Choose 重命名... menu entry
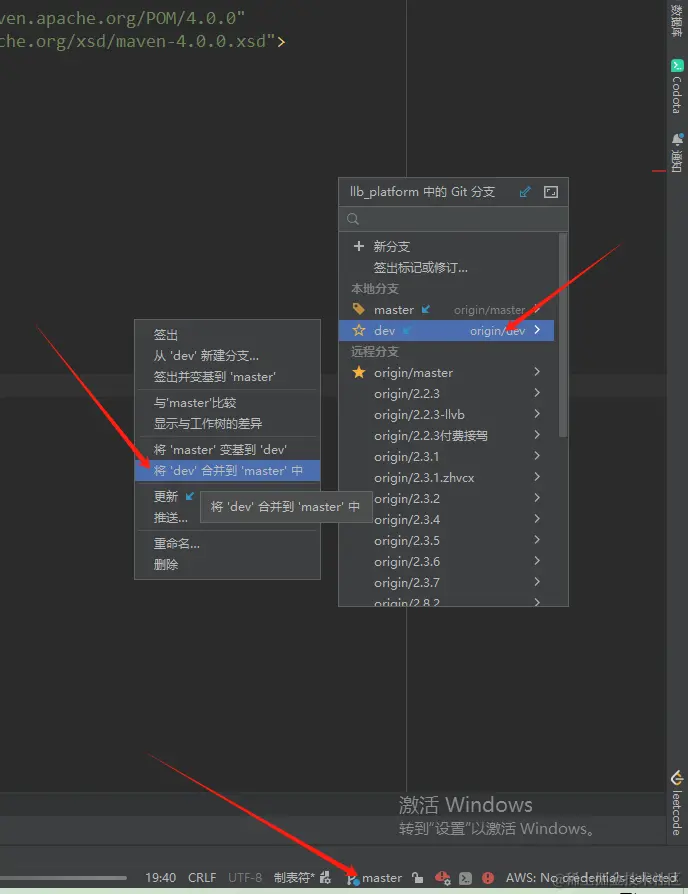The image size is (688, 894). click(227, 544)
